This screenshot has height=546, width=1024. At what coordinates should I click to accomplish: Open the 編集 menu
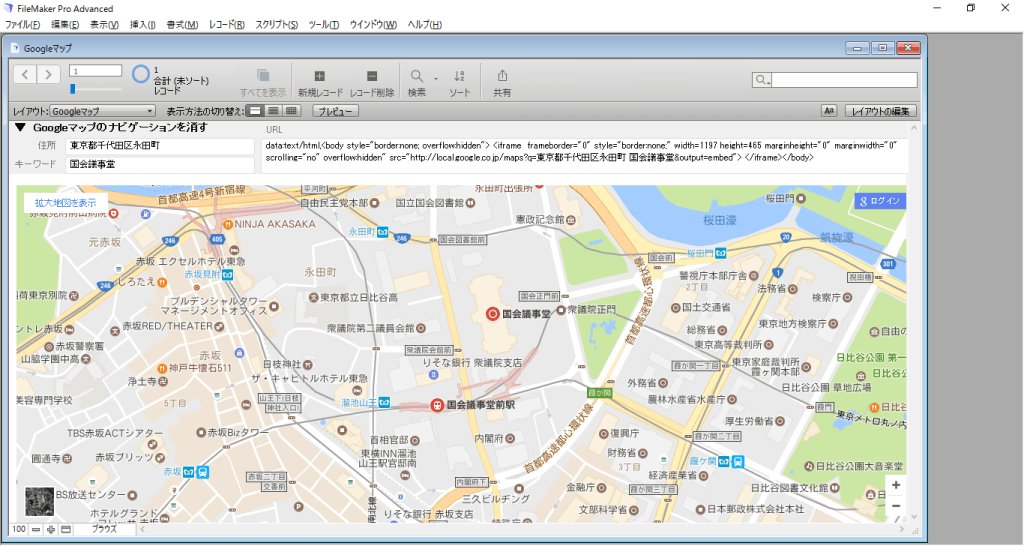[x=65, y=25]
